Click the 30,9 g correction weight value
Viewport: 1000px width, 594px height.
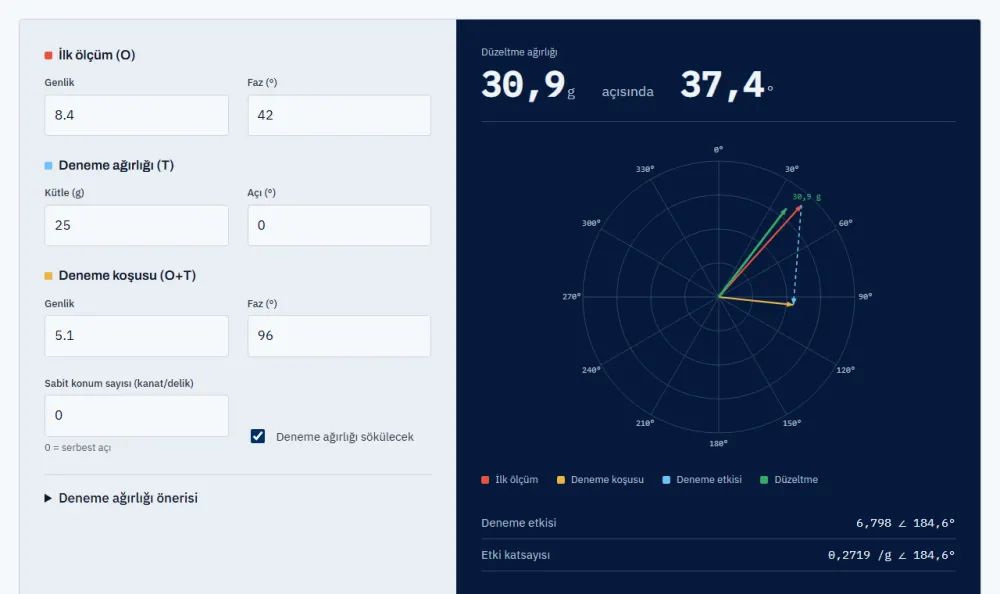pos(528,85)
